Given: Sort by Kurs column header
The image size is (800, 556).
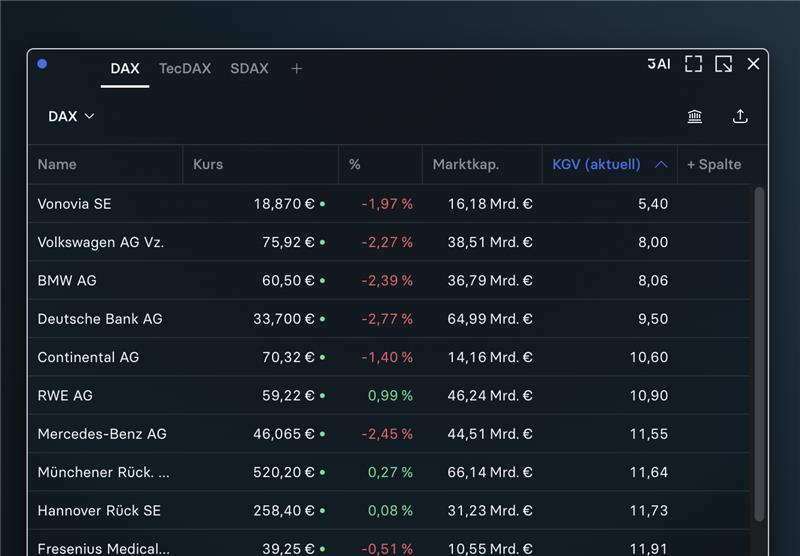Looking at the screenshot, I should click(208, 164).
